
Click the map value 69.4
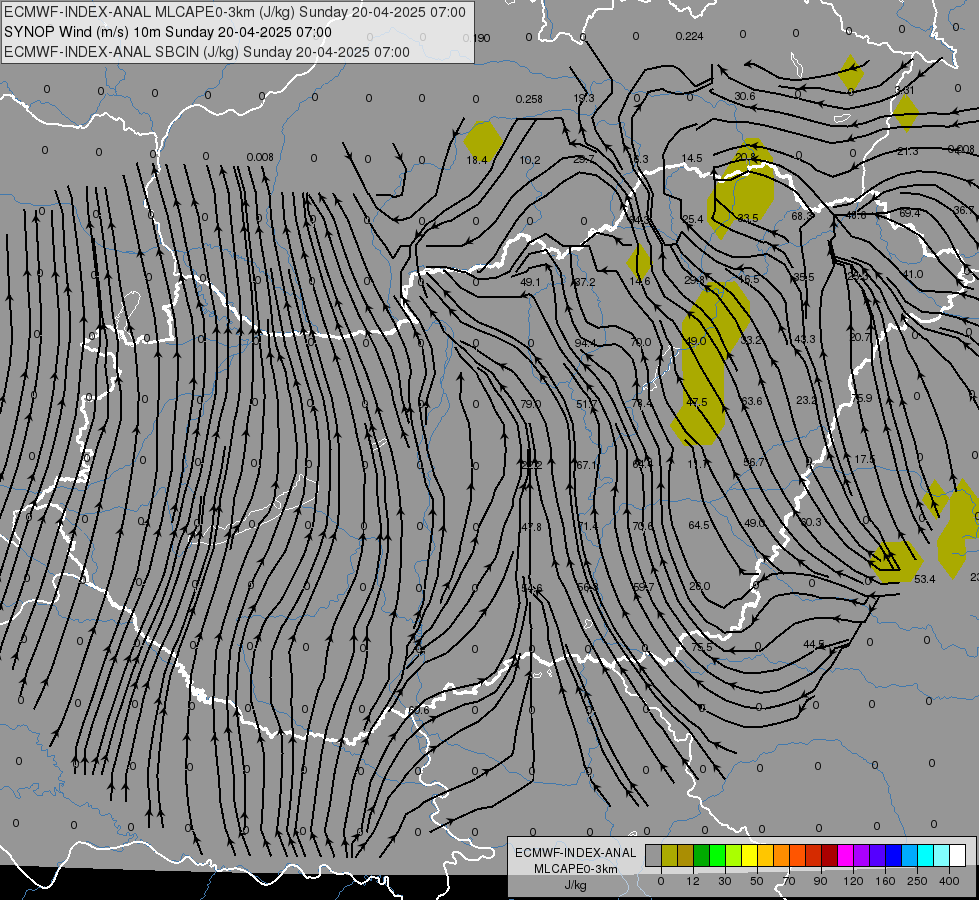909,214
